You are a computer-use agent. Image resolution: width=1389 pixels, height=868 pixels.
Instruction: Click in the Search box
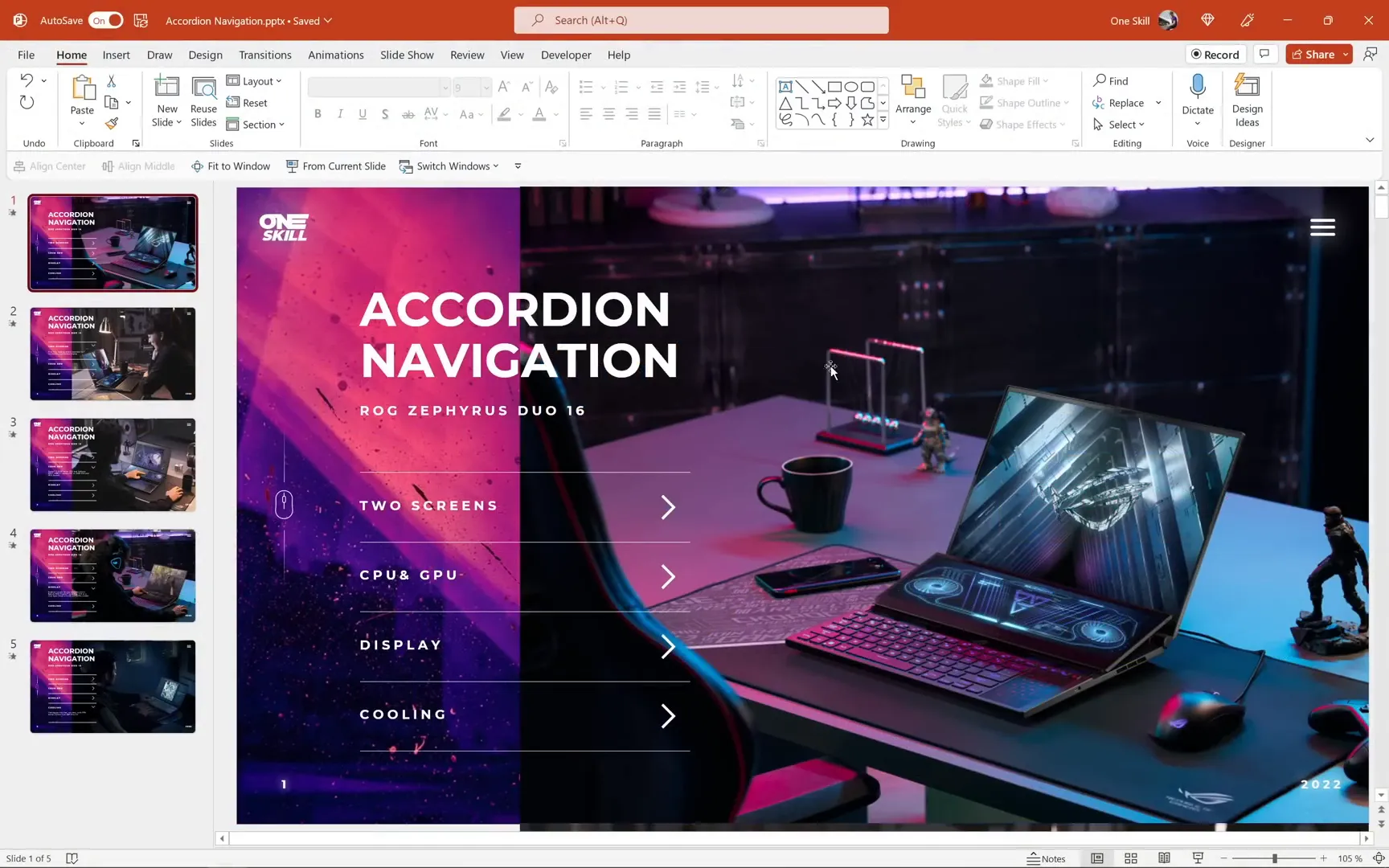[x=701, y=20]
